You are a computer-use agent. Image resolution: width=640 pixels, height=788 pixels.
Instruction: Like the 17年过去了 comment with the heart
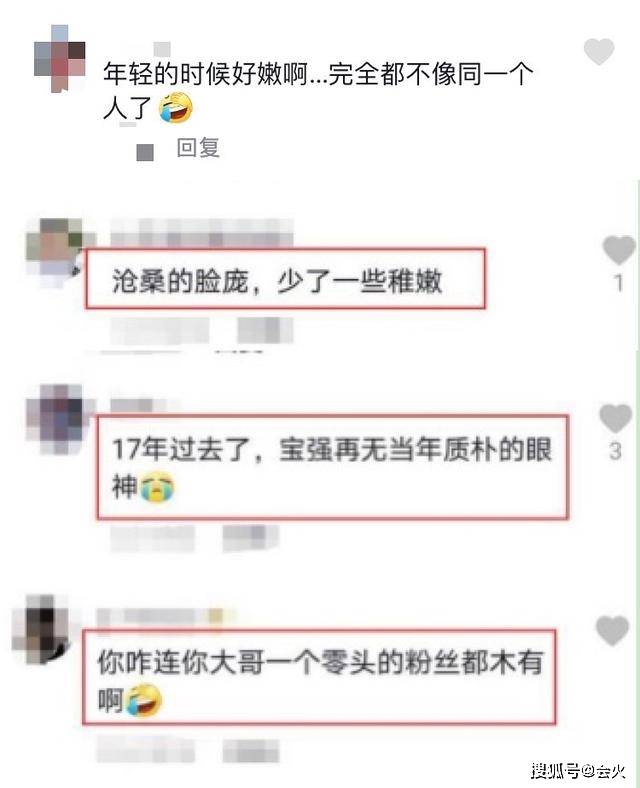(x=615, y=418)
